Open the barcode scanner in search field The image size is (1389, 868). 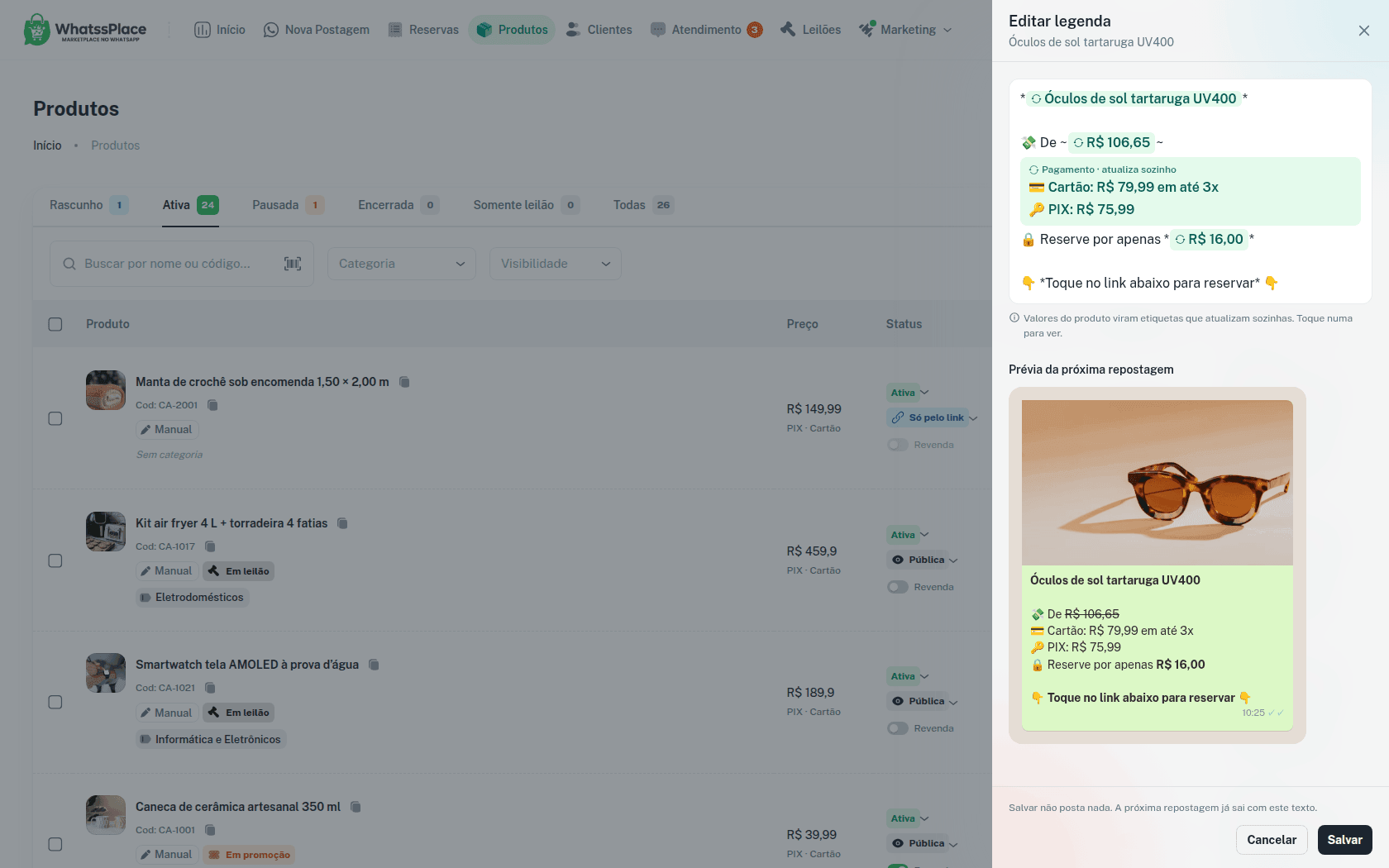(293, 264)
